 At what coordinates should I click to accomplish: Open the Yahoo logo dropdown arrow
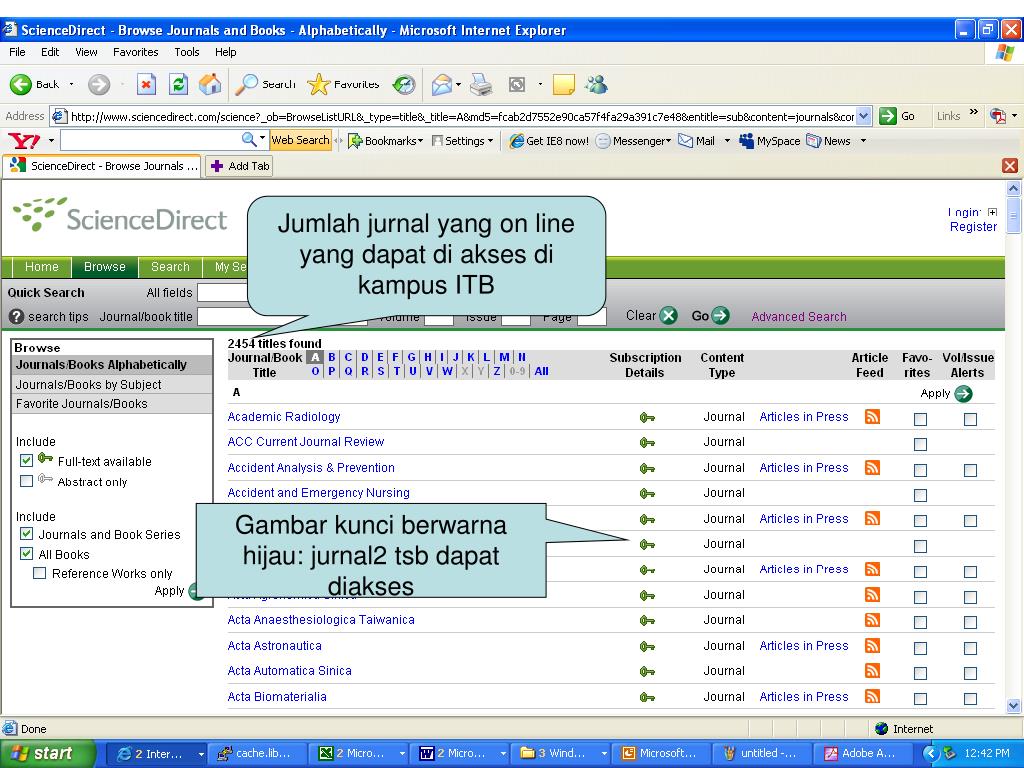pos(51,141)
